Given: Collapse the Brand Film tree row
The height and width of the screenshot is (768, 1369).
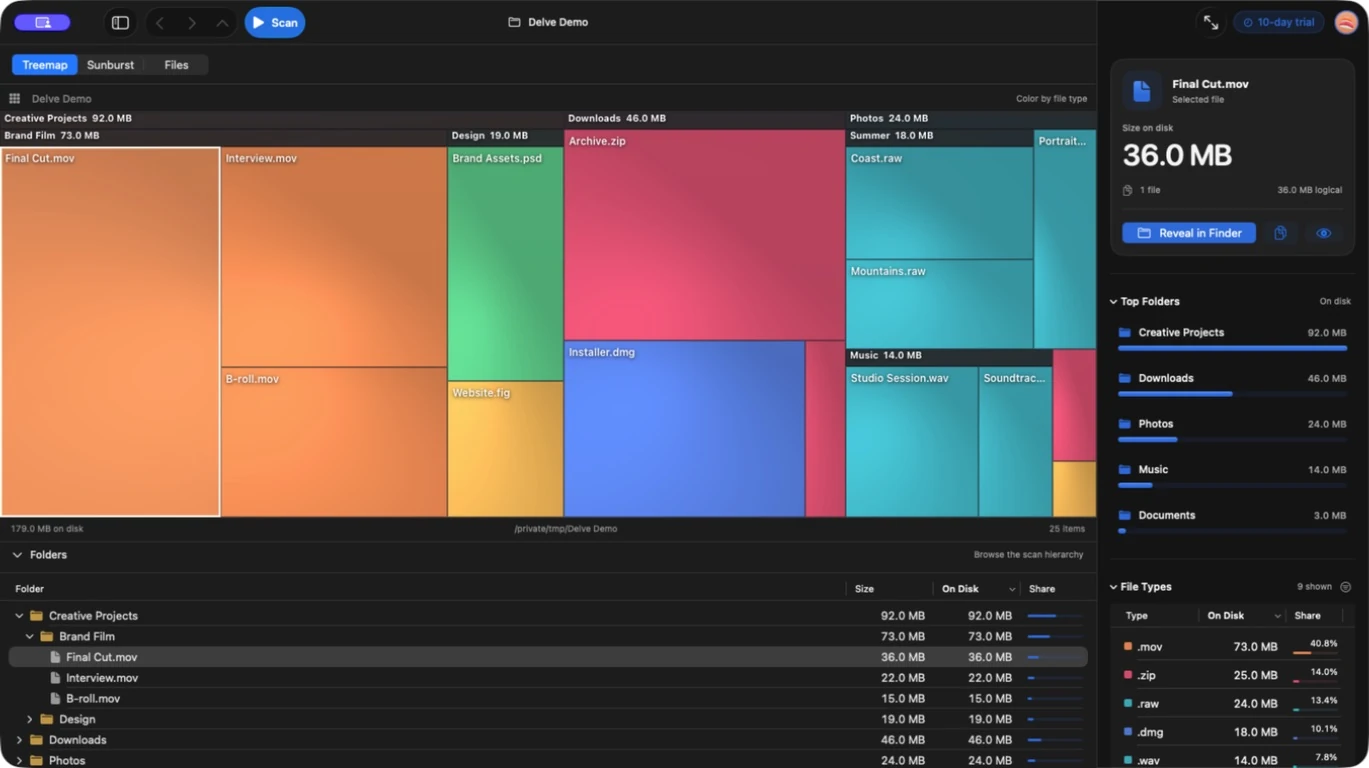Looking at the screenshot, I should pyautogui.click(x=30, y=636).
